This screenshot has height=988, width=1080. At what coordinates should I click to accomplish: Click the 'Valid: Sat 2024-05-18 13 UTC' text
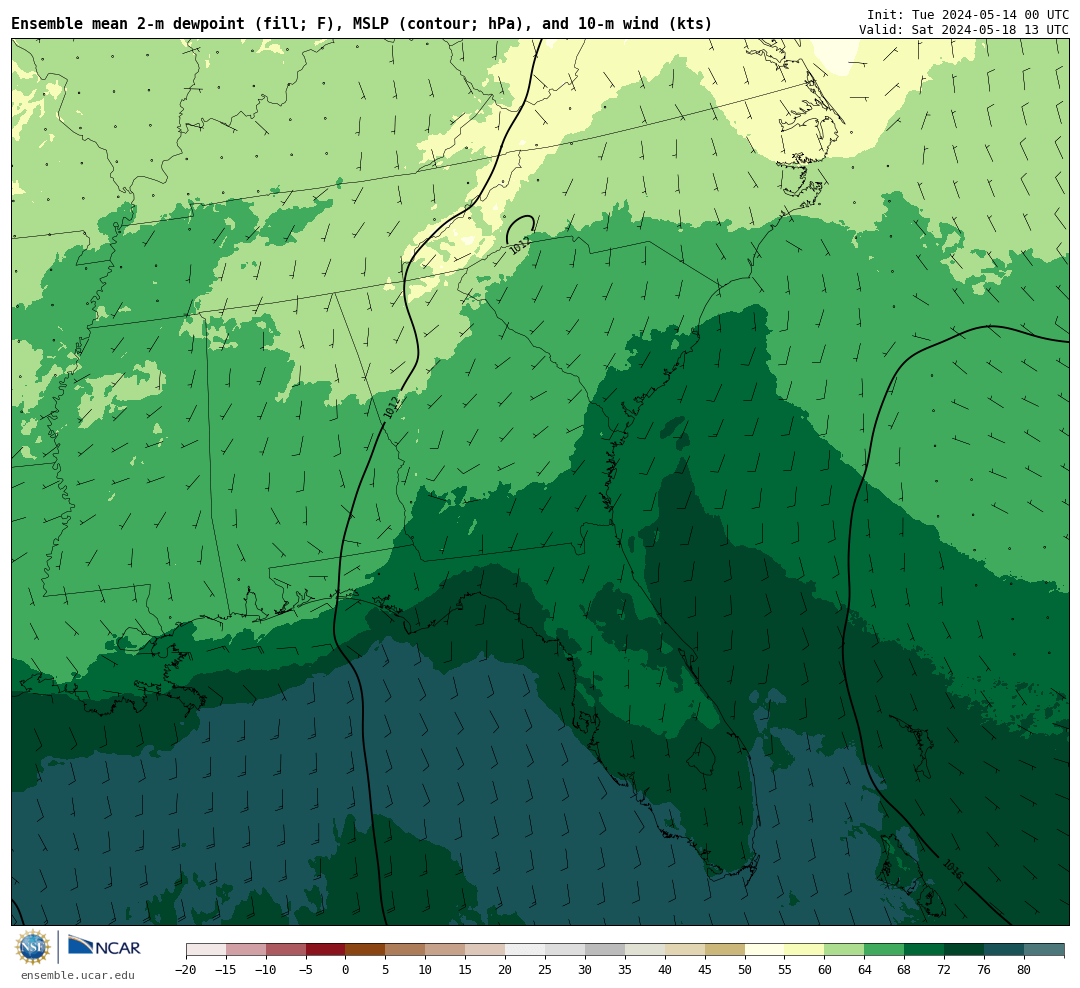click(x=964, y=30)
